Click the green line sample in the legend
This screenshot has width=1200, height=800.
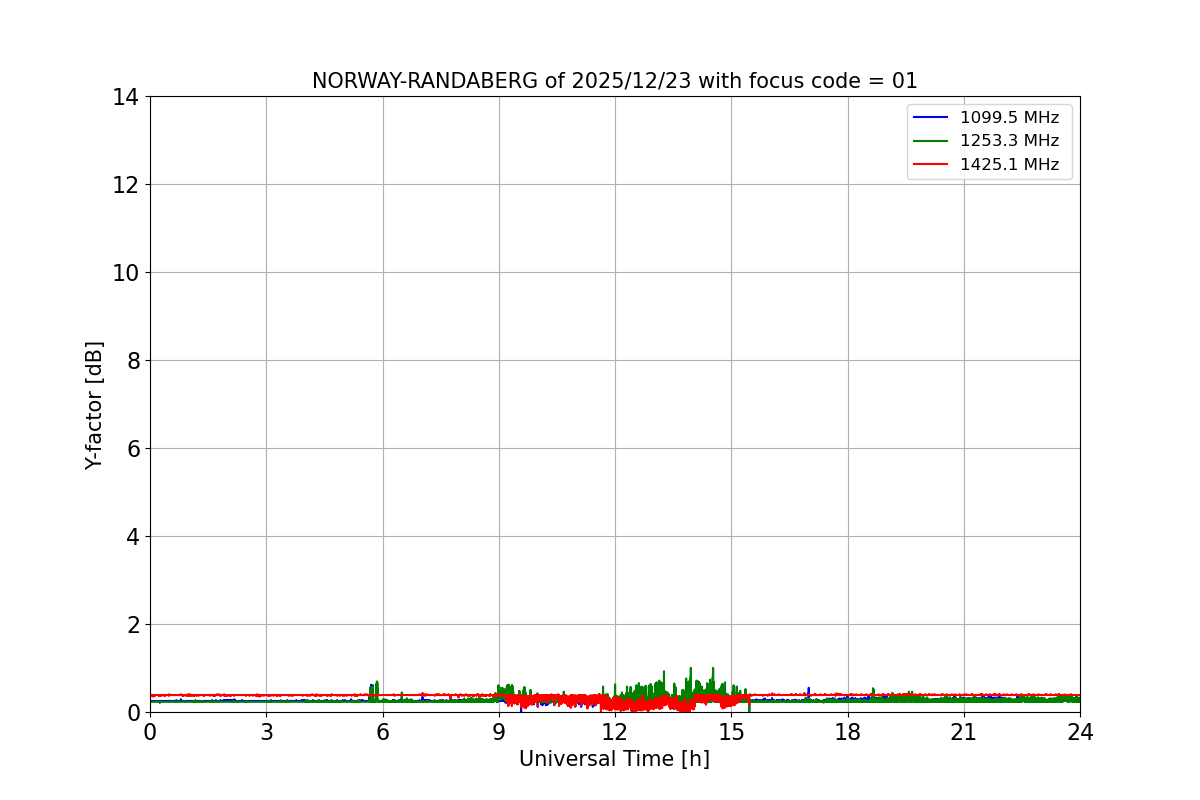coord(931,142)
